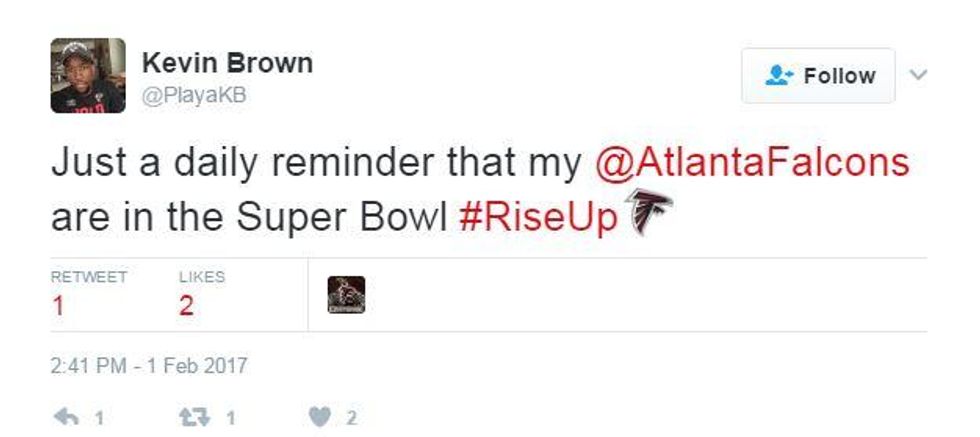Open the #RiseUp hashtag
This screenshot has height=437, width=980.
click(538, 217)
